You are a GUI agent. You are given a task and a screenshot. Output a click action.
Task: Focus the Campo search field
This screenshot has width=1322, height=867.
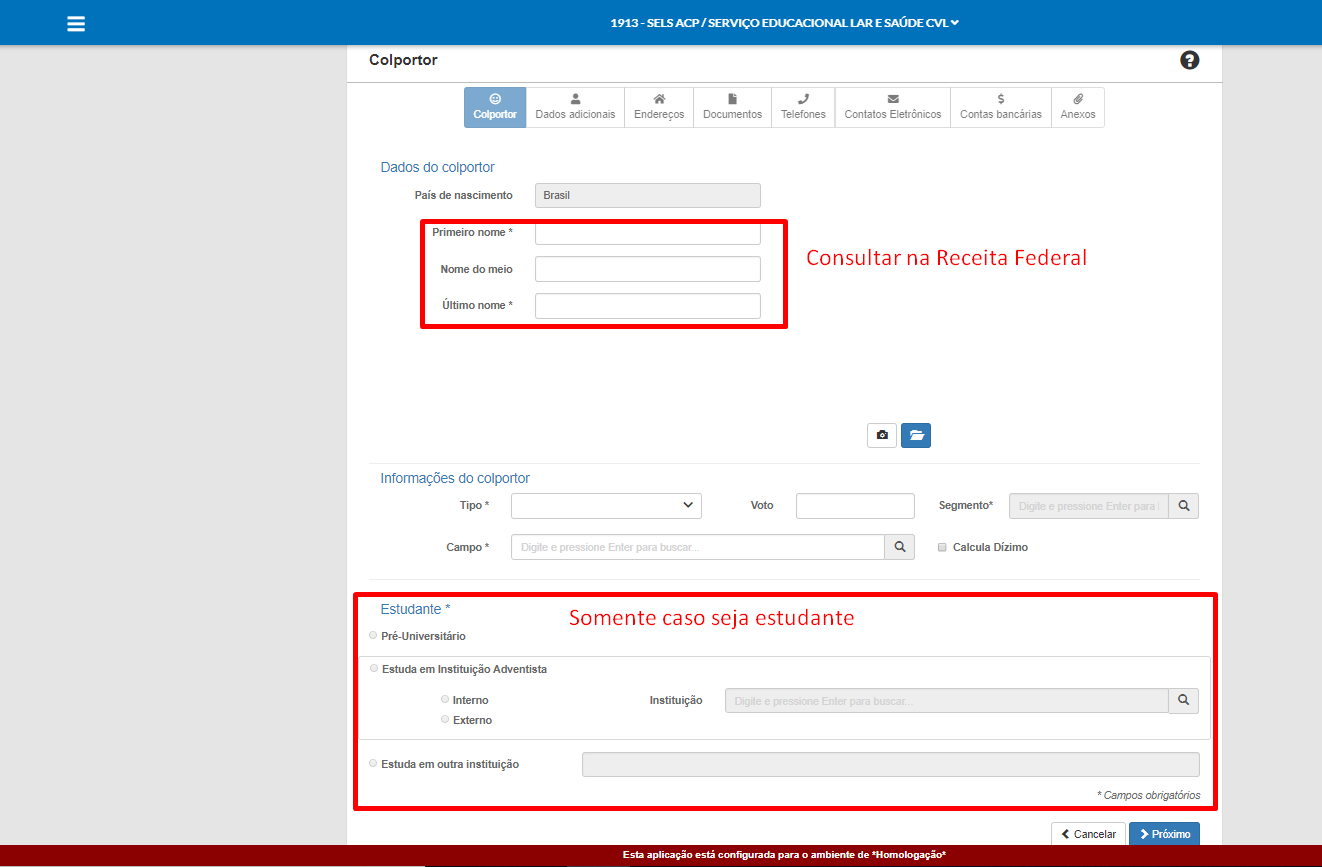coord(698,547)
